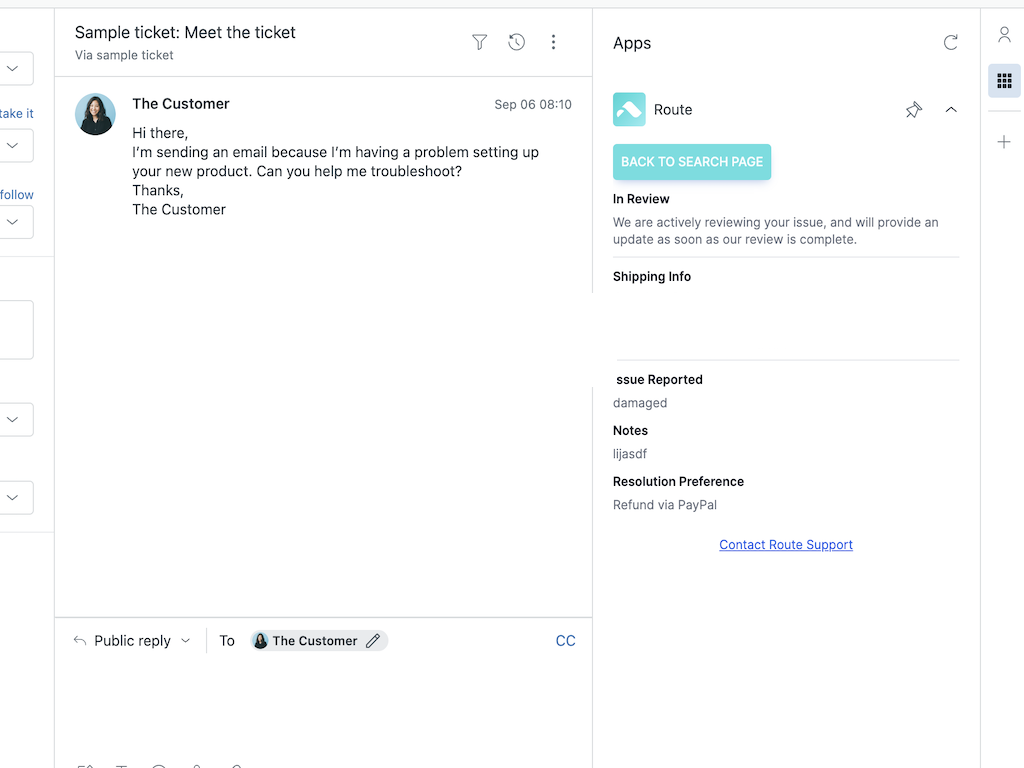
Task: Click the Route app logo
Action: 629,110
